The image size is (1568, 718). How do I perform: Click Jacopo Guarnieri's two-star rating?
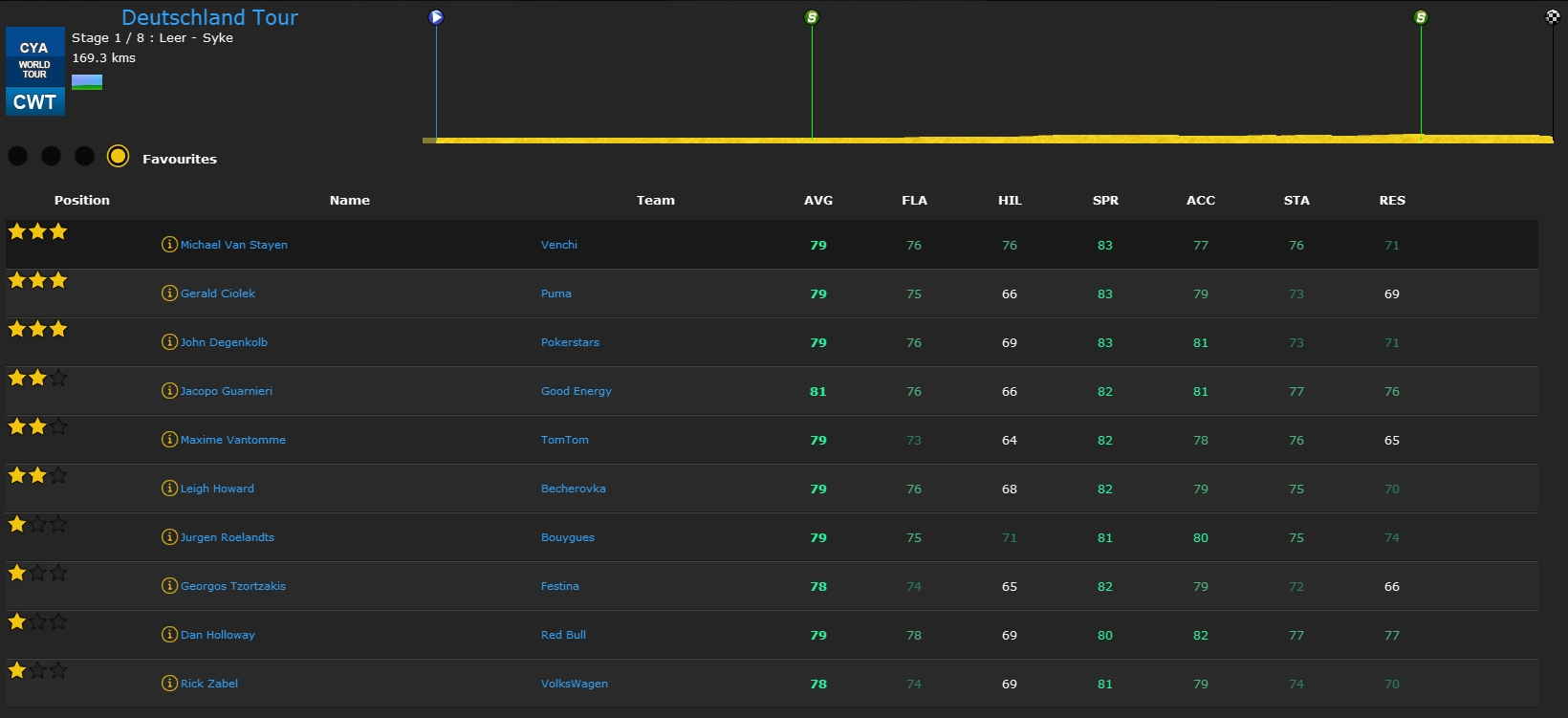click(37, 378)
